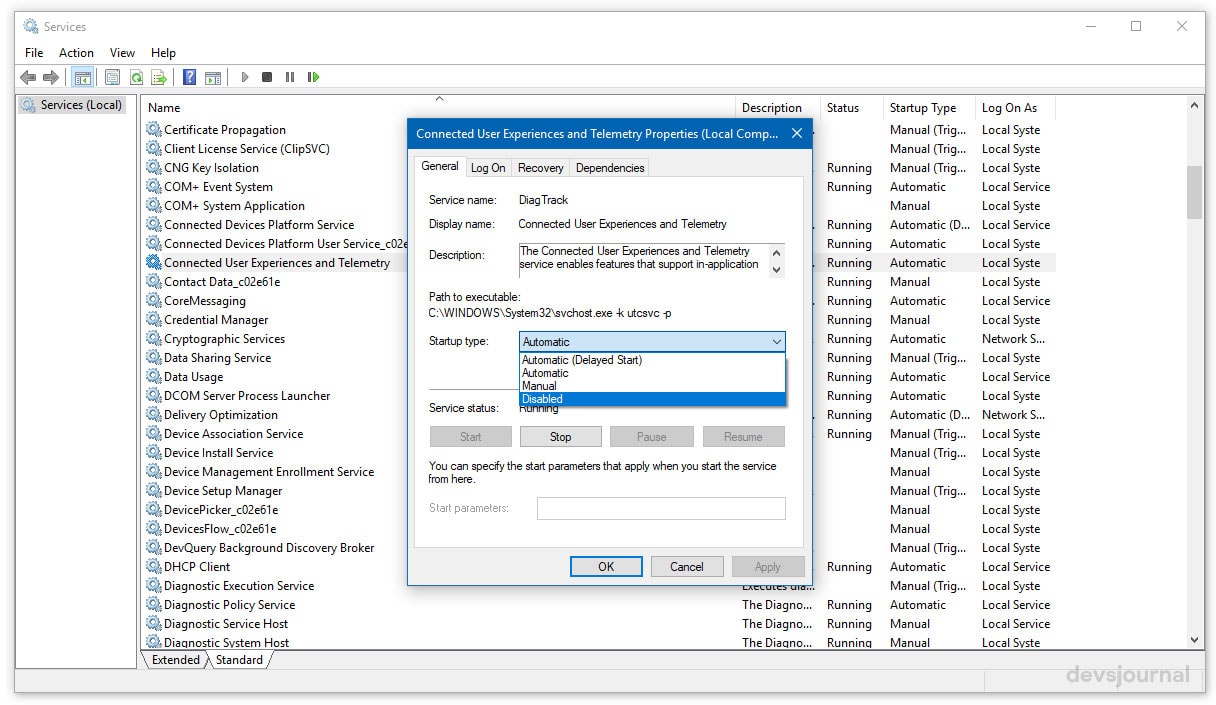Click the Back arrow toolbar icon
This screenshot has width=1216, height=705.
pos(28,77)
